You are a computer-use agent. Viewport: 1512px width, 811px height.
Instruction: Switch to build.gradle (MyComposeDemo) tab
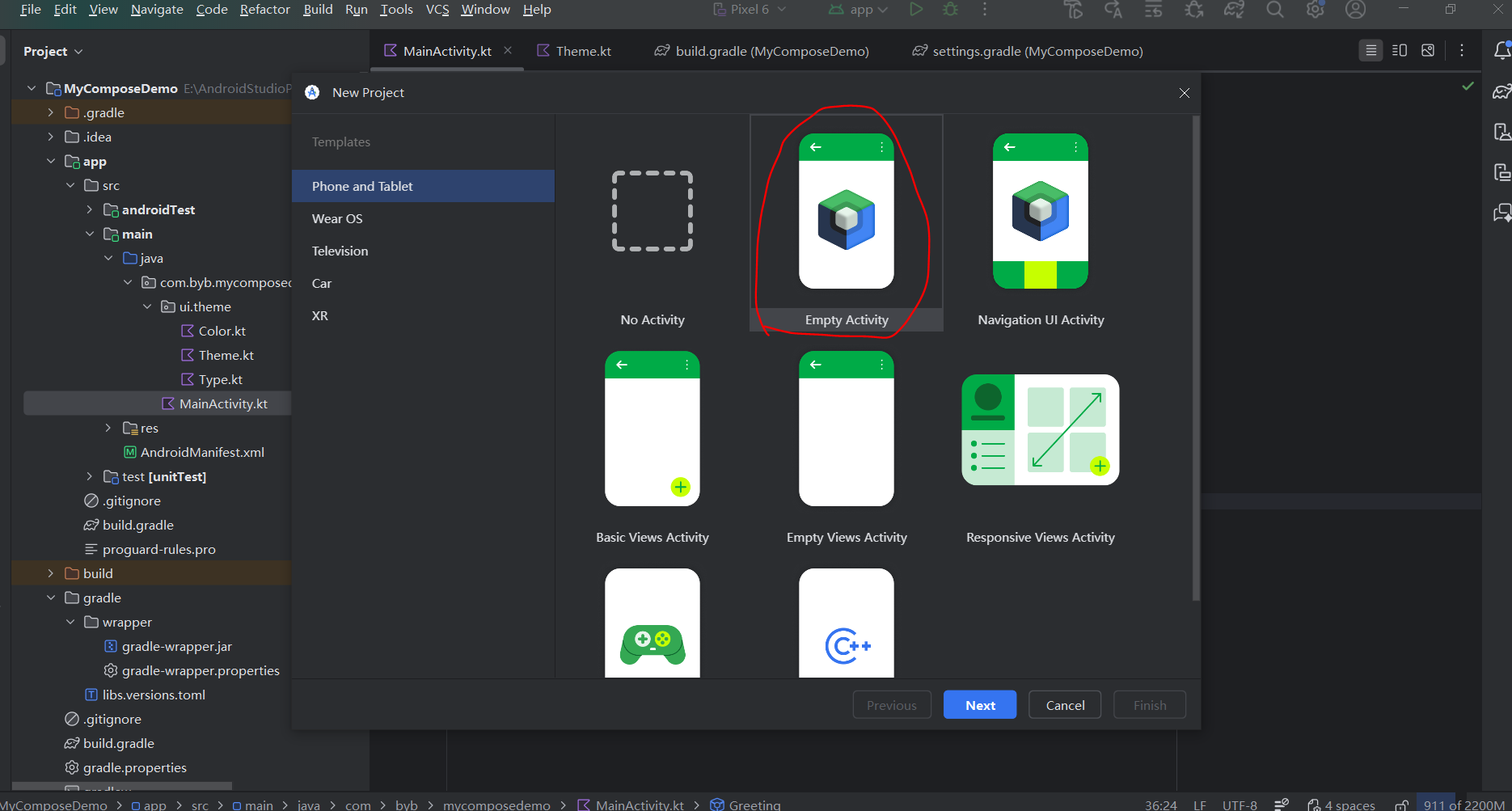click(x=762, y=51)
